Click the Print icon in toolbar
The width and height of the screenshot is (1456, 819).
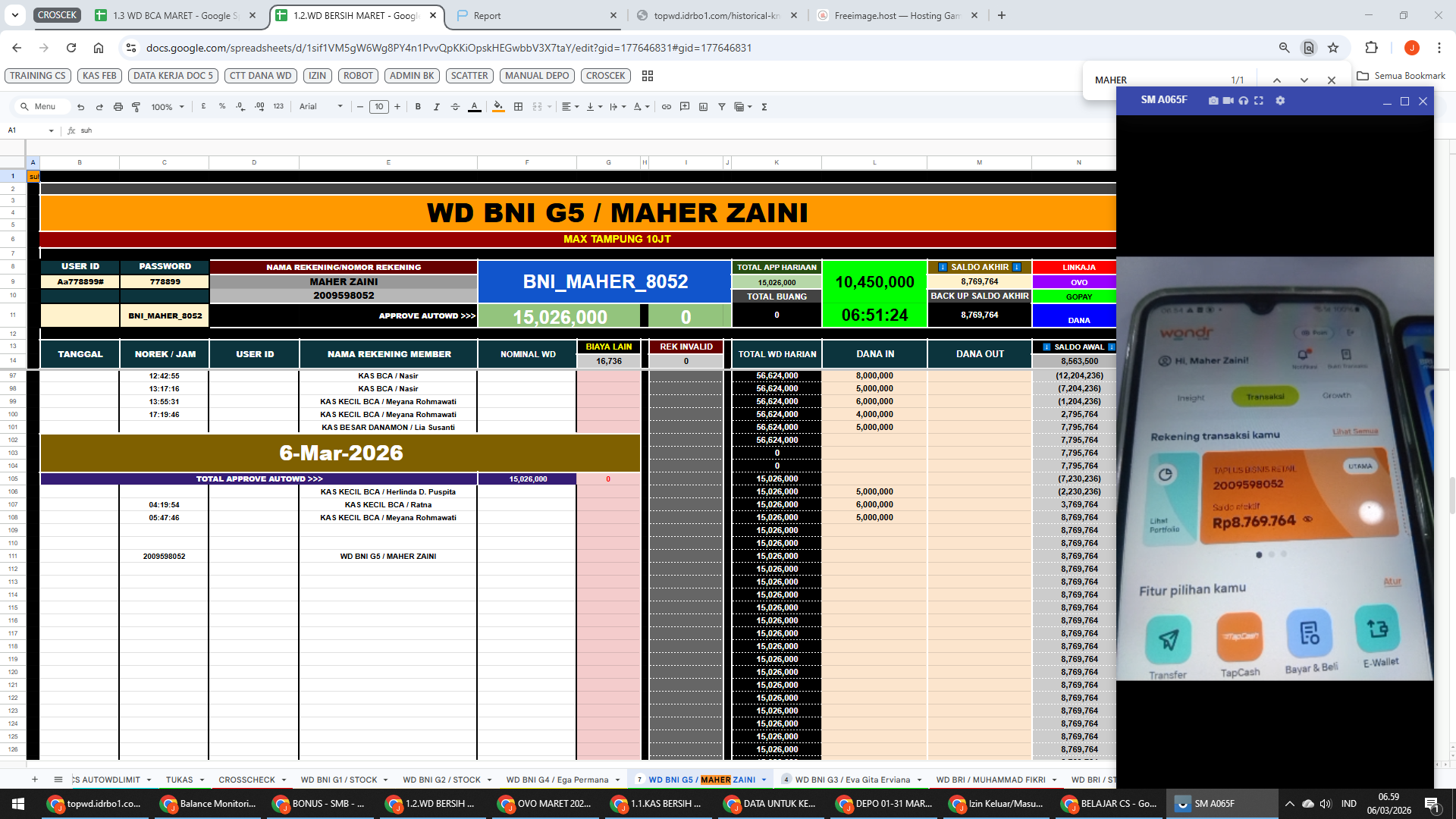pos(118,107)
